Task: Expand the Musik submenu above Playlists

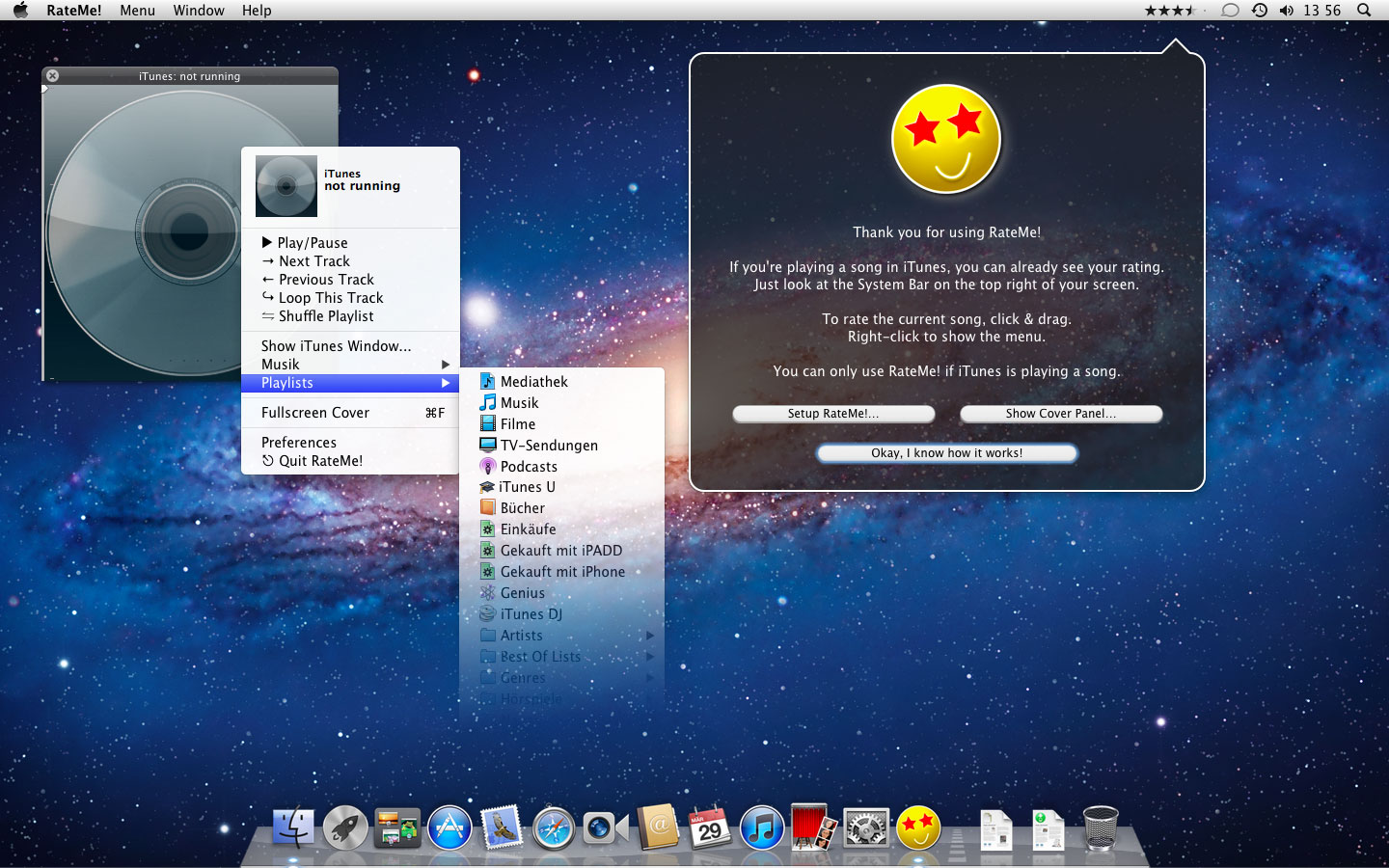Action: pos(350,365)
